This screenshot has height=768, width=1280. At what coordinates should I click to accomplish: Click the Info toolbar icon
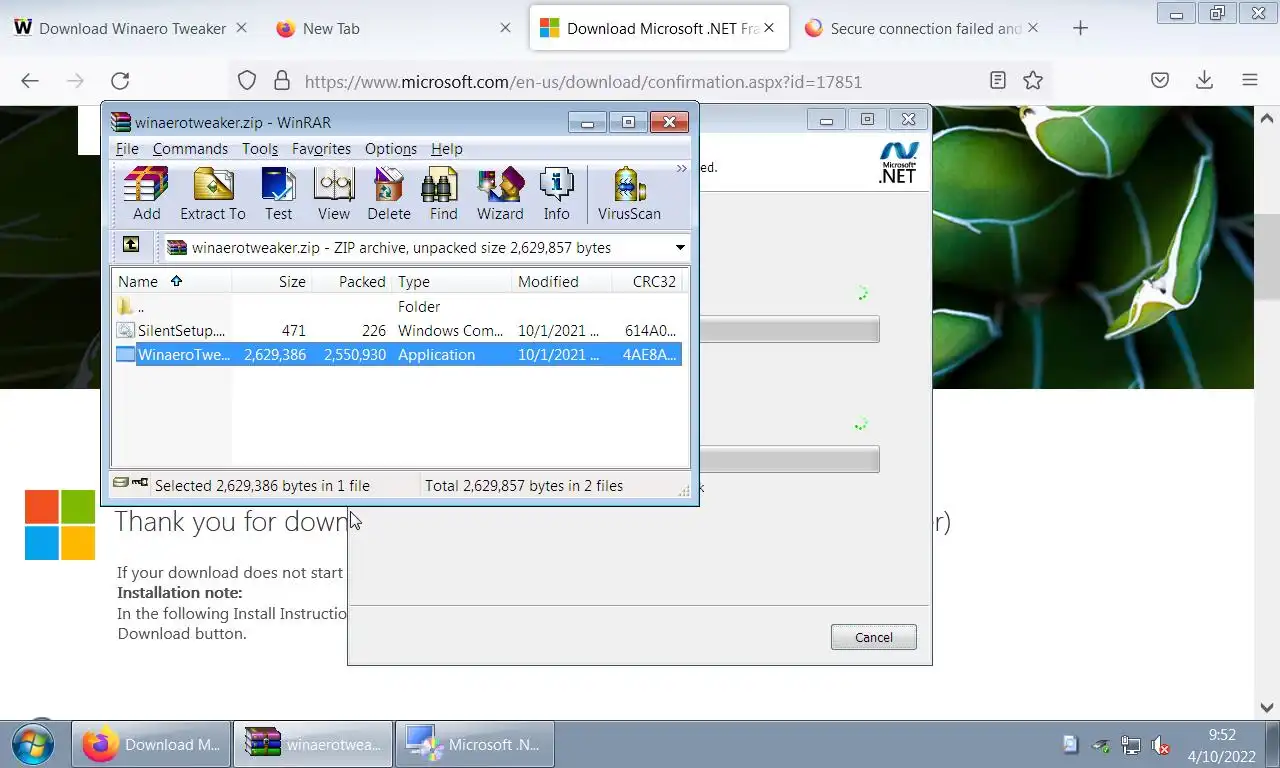[x=556, y=194]
